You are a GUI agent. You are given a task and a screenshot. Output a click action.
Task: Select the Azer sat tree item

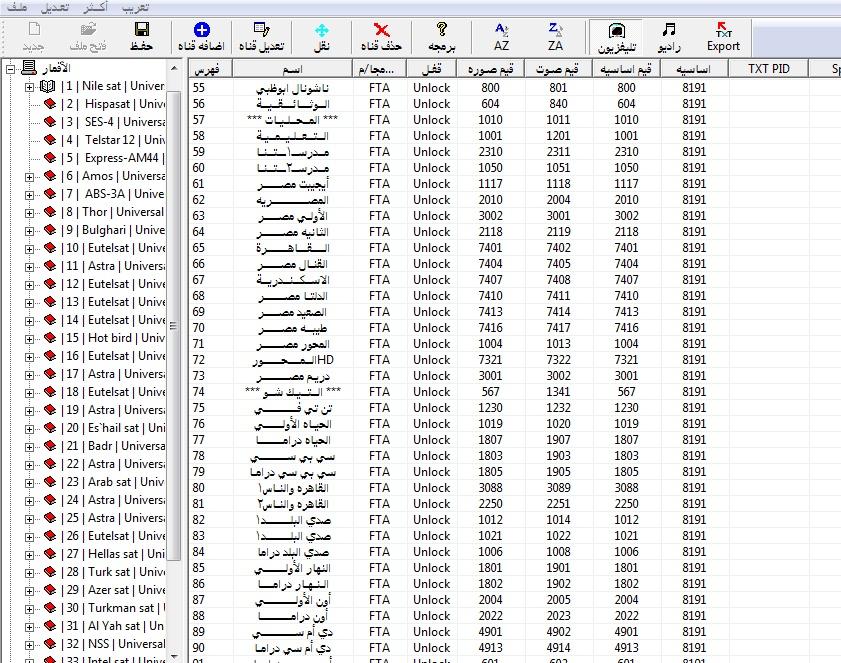[x=113, y=590]
